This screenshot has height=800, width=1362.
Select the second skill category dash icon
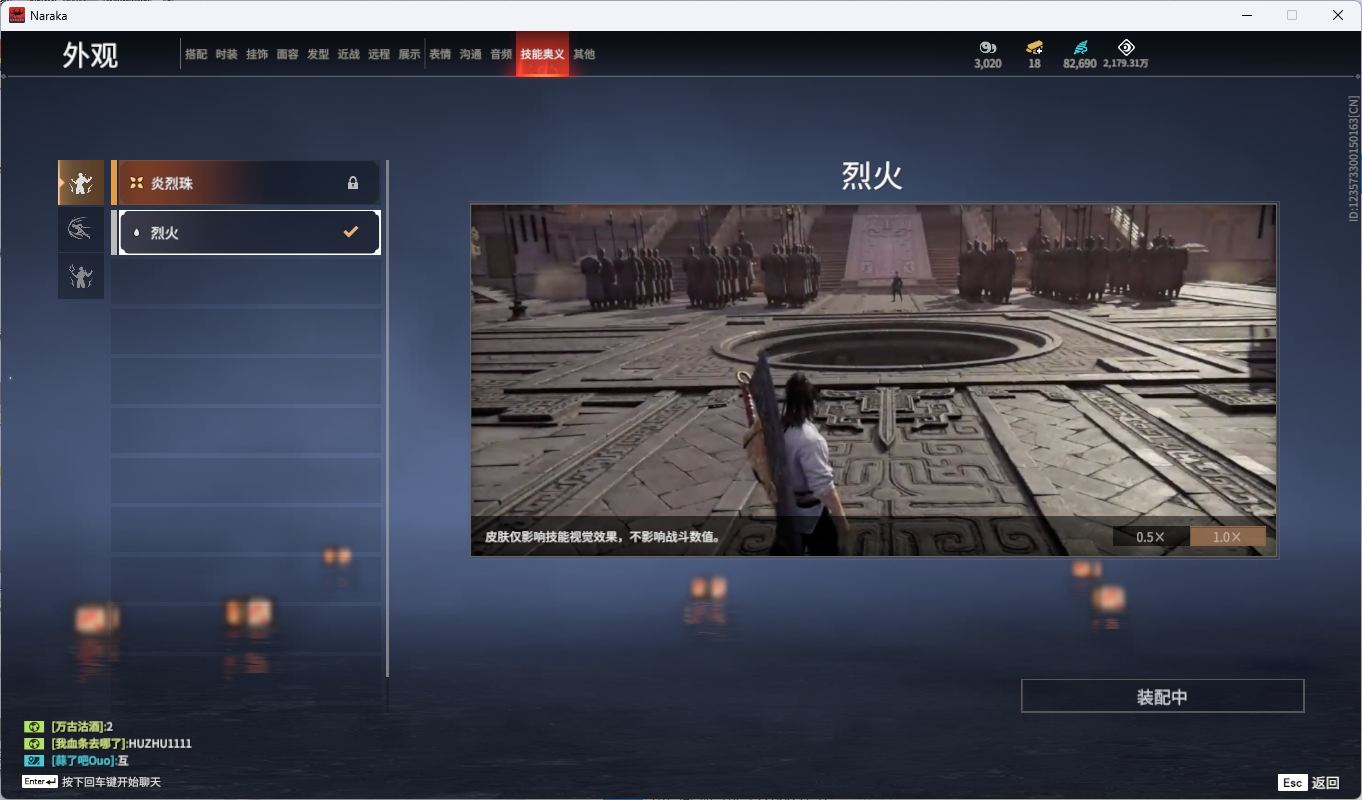point(81,230)
